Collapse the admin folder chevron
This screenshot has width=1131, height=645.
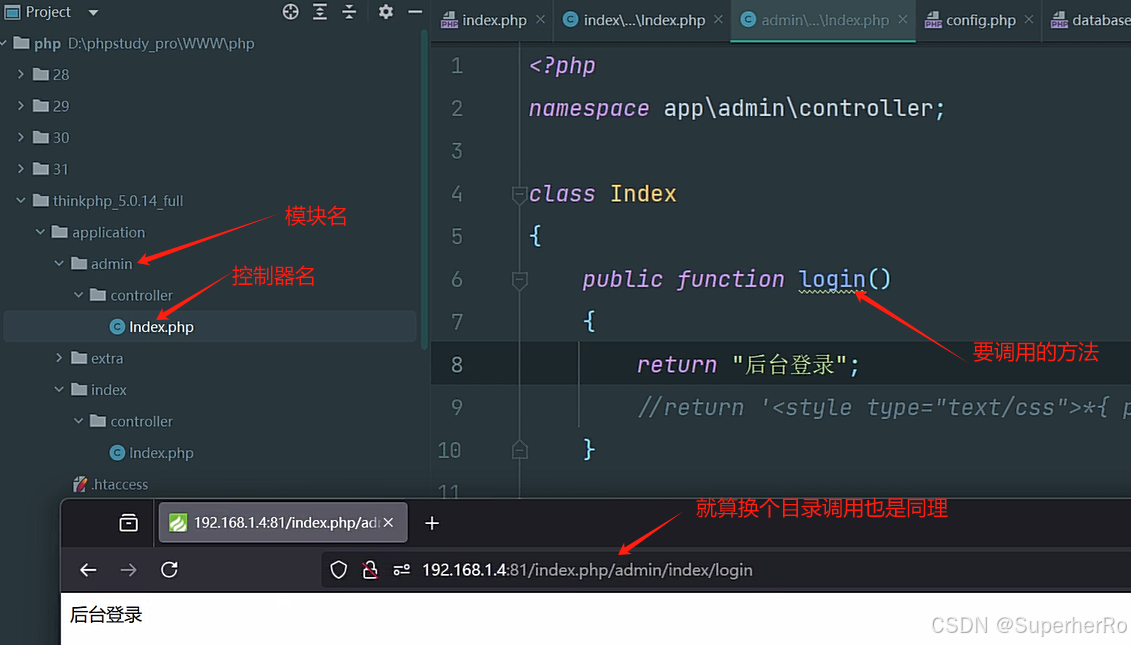point(59,263)
